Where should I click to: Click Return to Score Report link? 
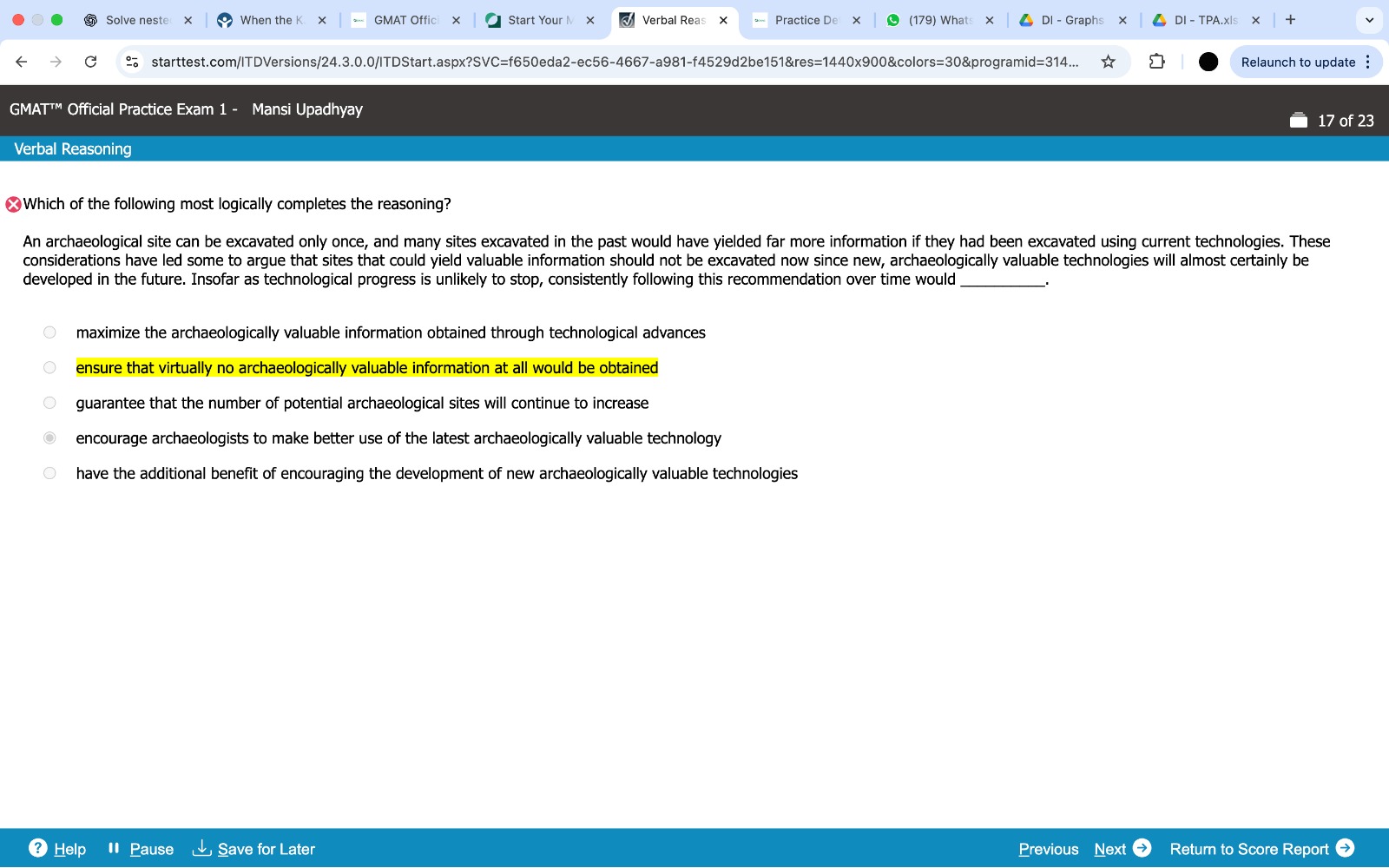[1249, 849]
